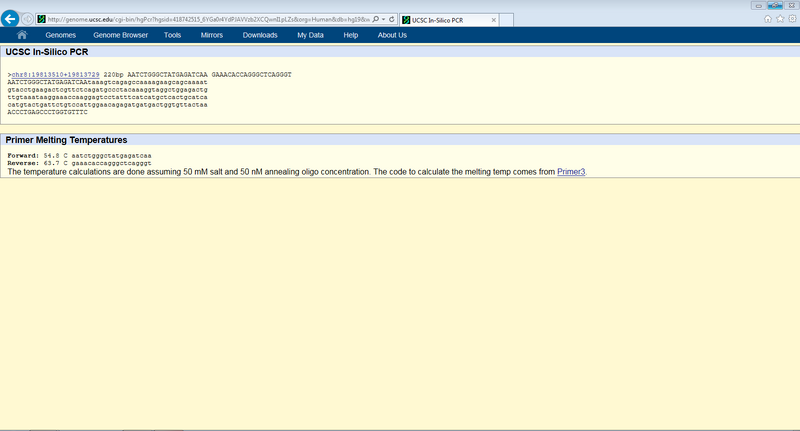Image resolution: width=800 pixels, height=431 pixels.
Task: Open browser settings gear icon
Action: click(791, 18)
